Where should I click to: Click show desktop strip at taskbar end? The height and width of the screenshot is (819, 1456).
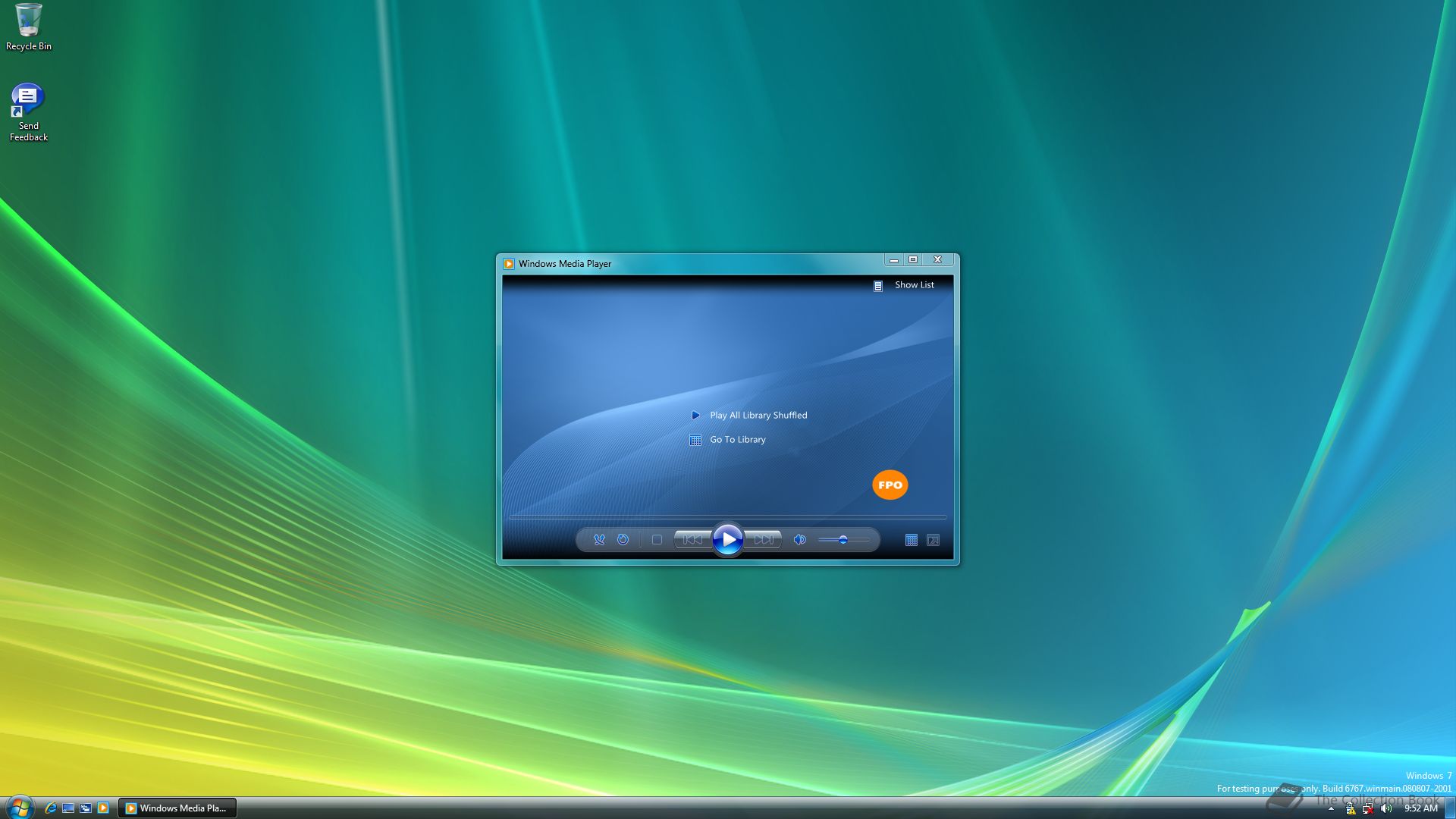1450,808
